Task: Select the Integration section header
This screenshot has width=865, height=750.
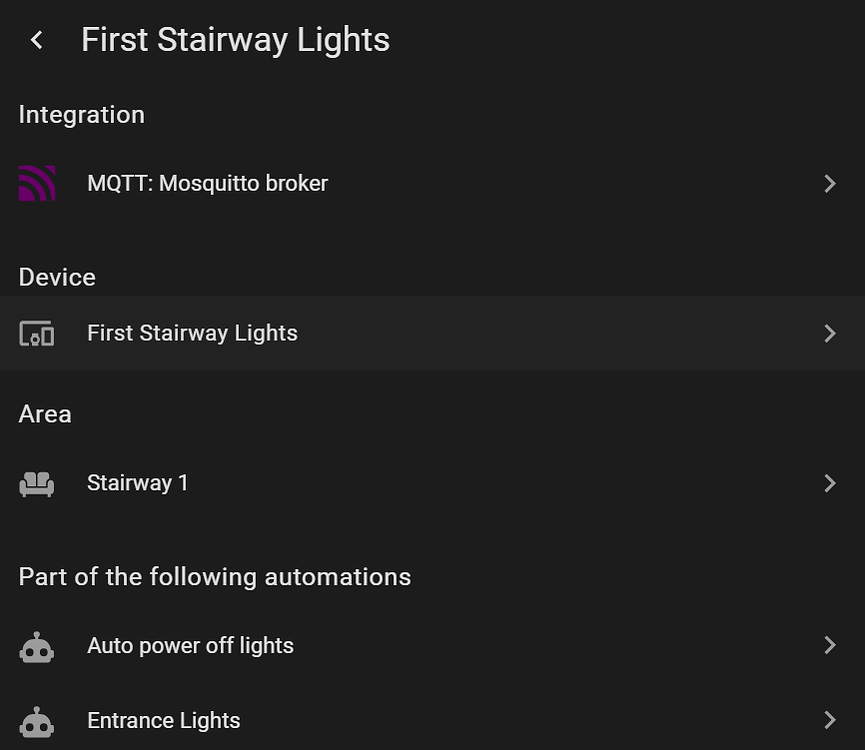Action: click(81, 114)
